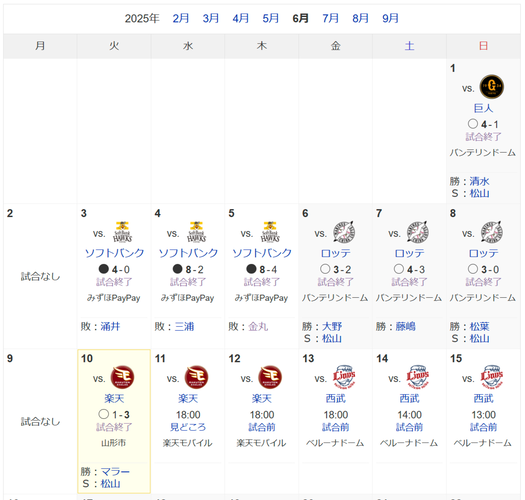The width and height of the screenshot is (525, 500).
Task: Click the Hawks logo on June 3
Action: [x=123, y=232]
